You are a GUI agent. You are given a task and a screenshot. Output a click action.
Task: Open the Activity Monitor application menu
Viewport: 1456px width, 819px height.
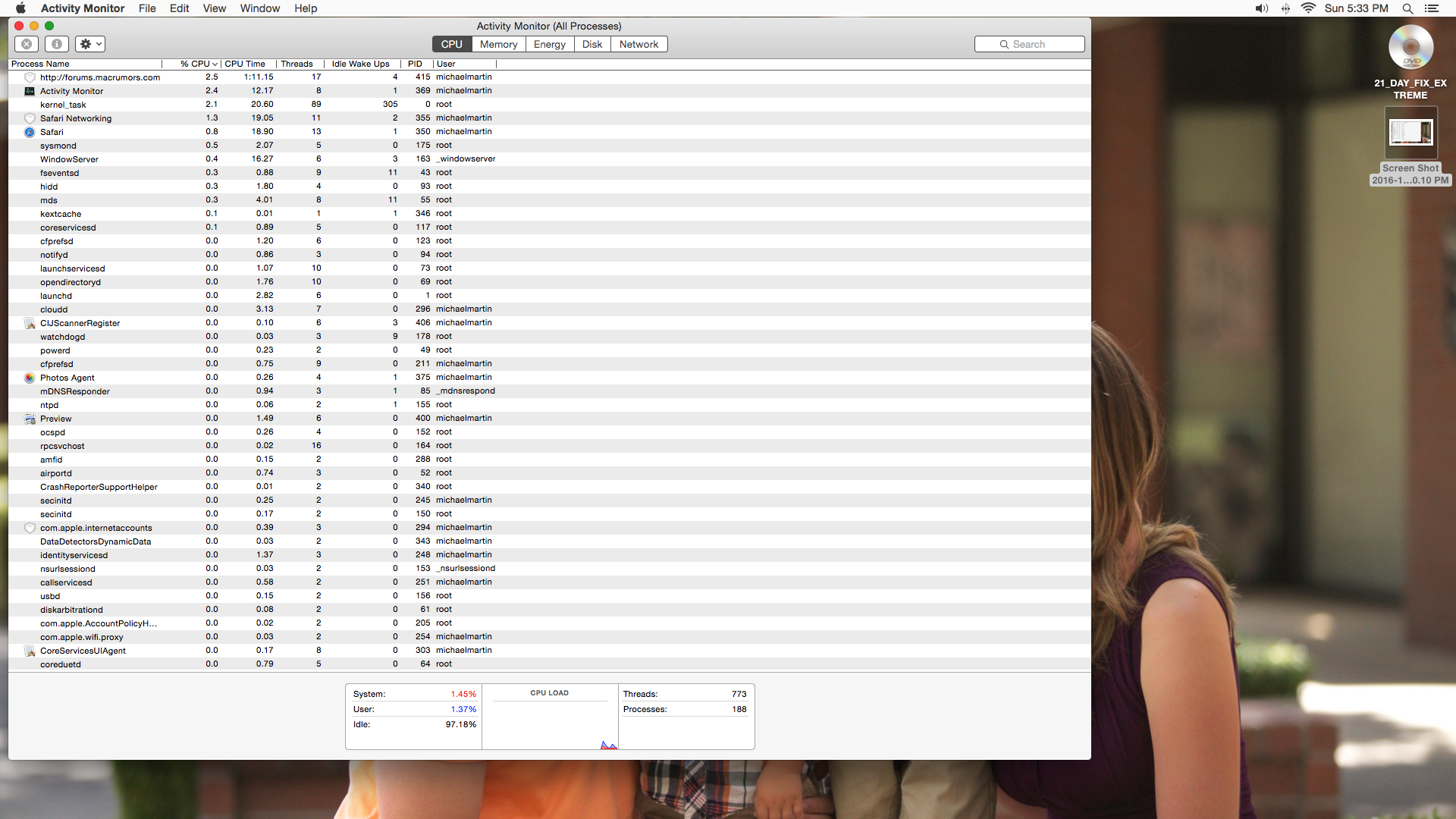coord(83,8)
